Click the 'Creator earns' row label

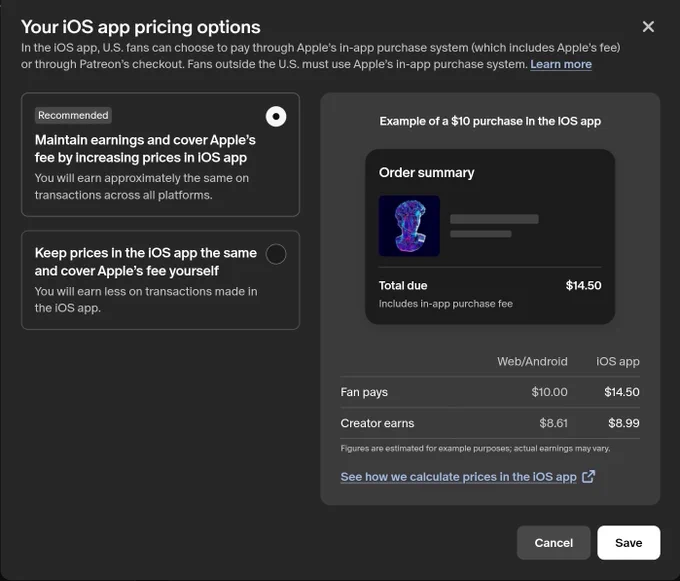[377, 423]
